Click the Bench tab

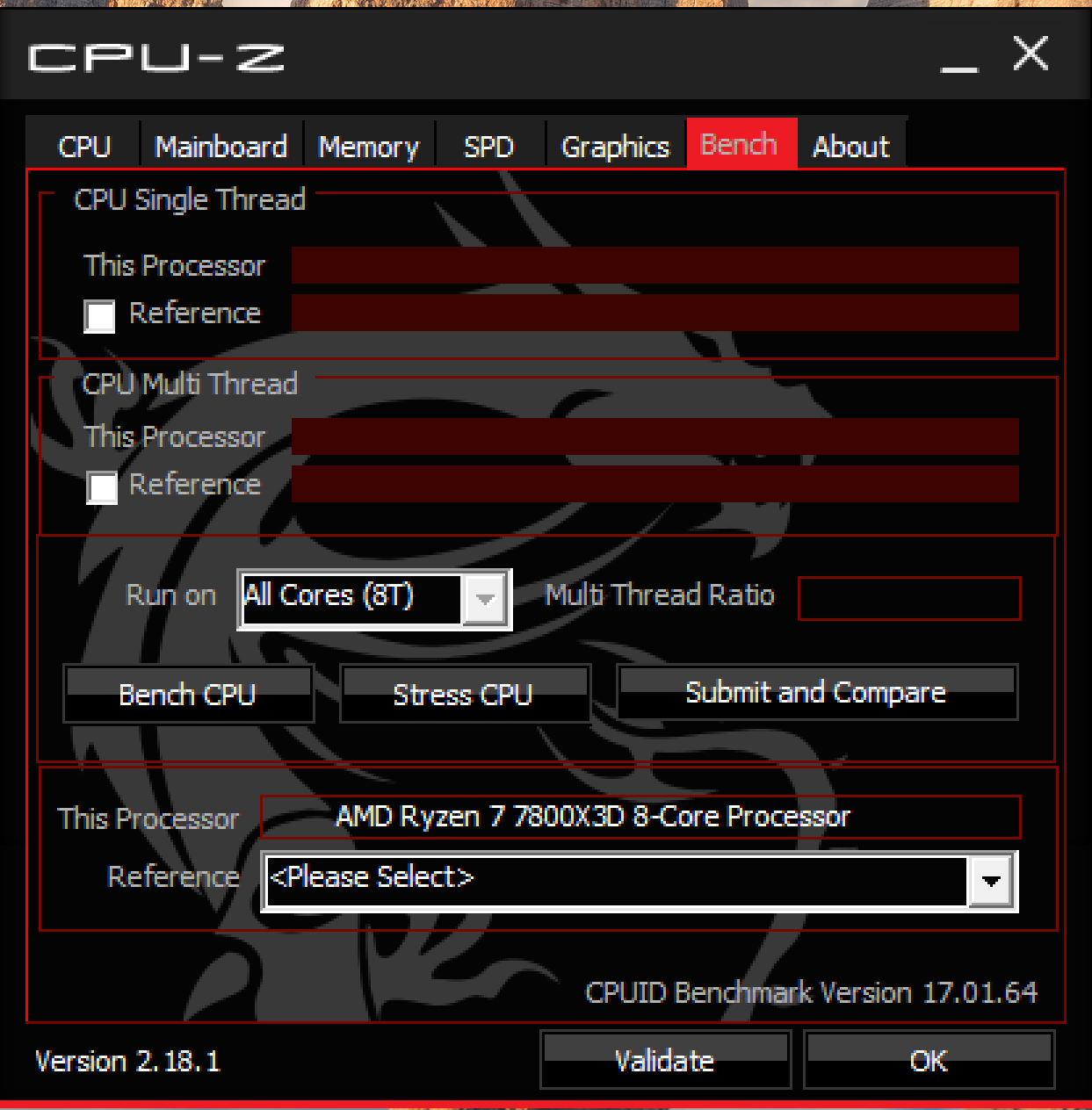[x=741, y=143]
